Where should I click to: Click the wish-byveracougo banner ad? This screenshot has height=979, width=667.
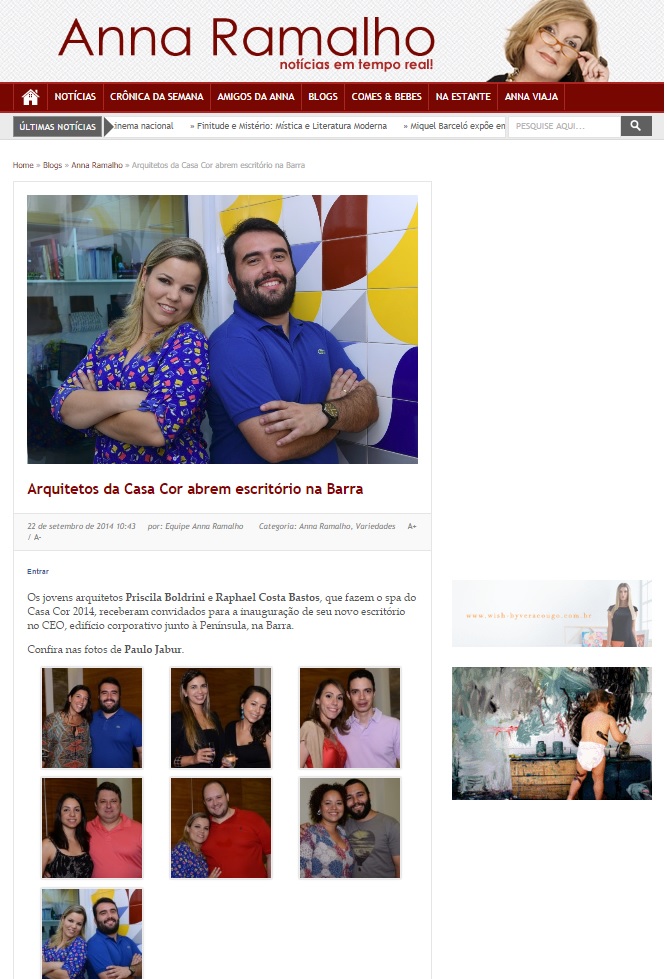click(x=551, y=614)
